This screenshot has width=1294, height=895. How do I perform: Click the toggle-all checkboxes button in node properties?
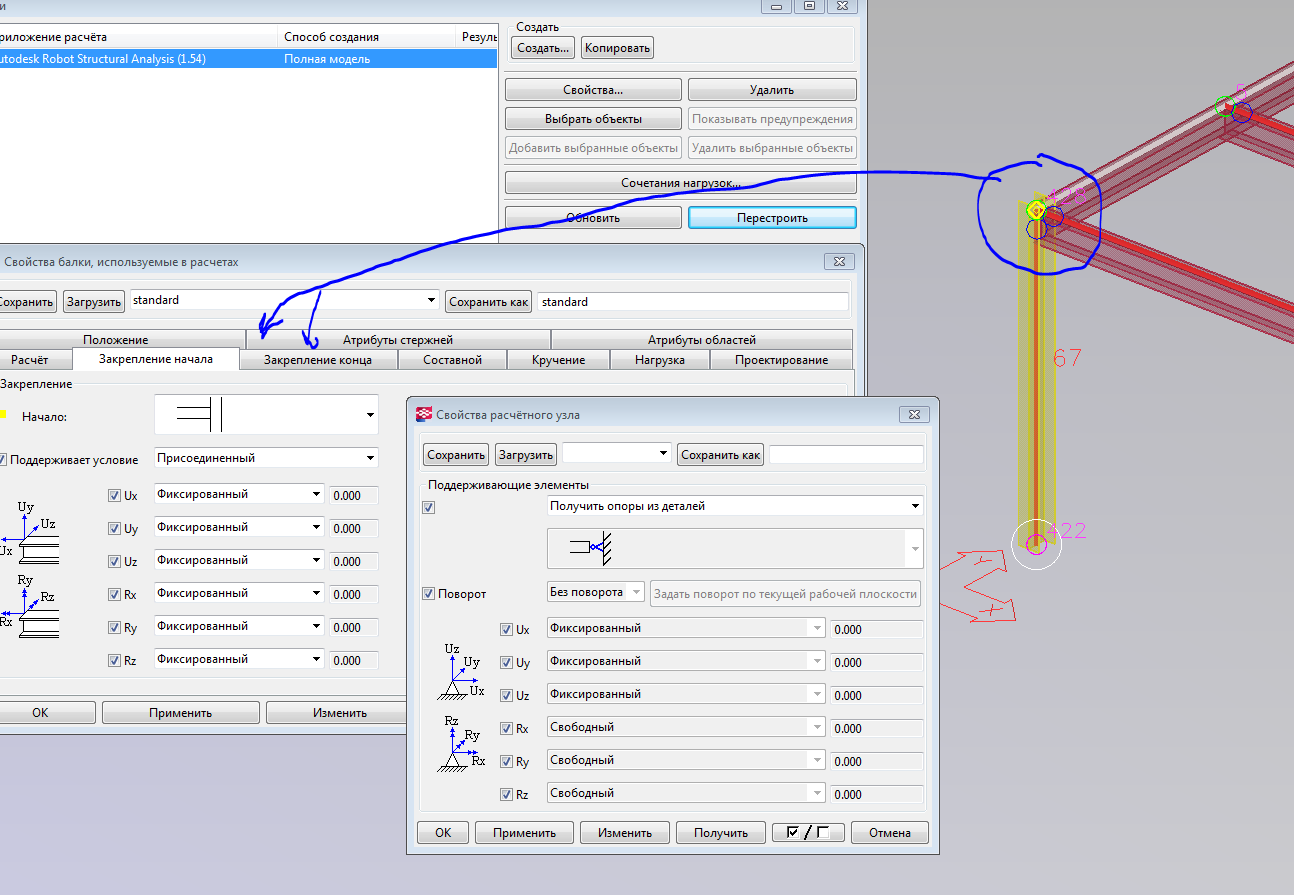(x=809, y=832)
